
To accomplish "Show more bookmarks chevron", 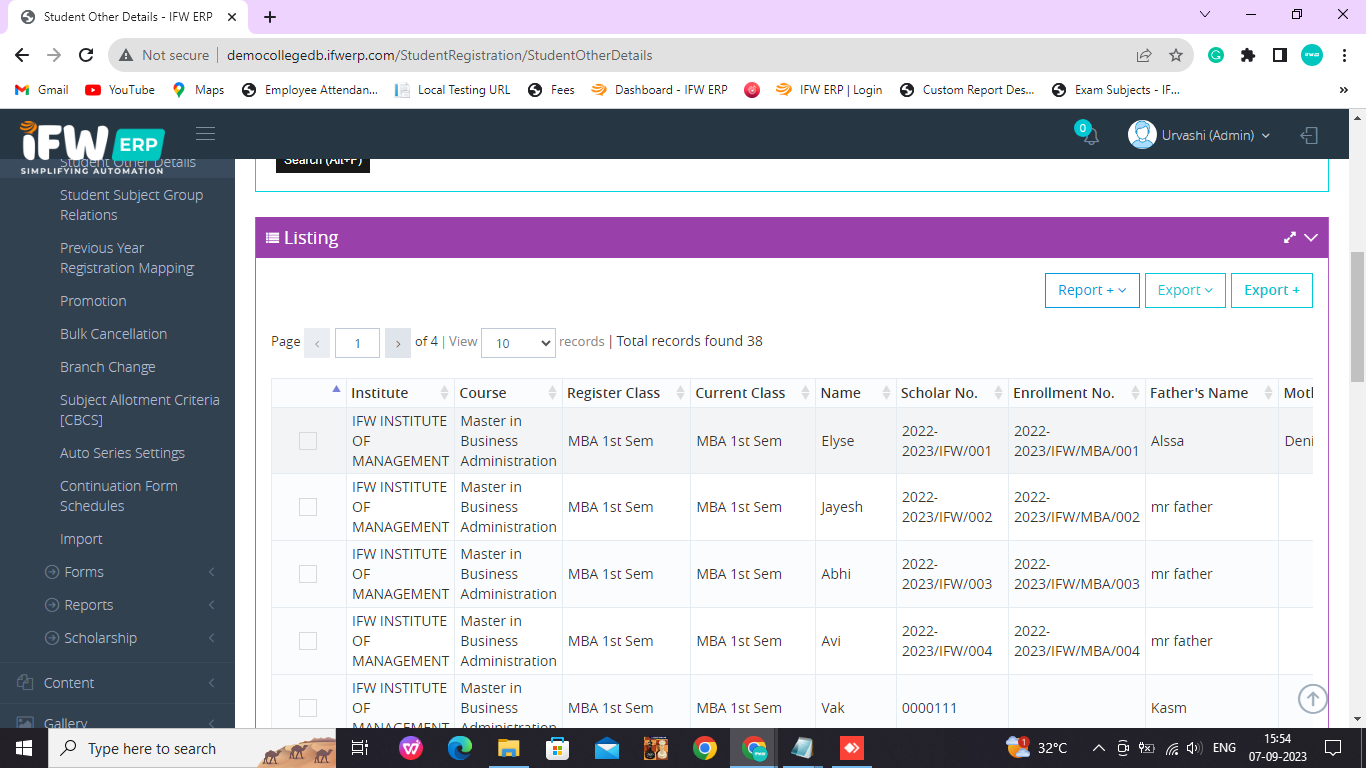I will pos(1343,90).
